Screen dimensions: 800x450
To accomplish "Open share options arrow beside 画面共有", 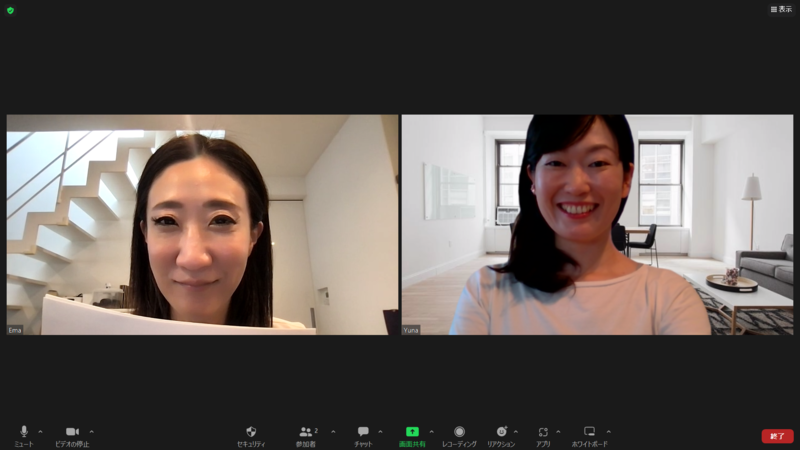I will (431, 432).
